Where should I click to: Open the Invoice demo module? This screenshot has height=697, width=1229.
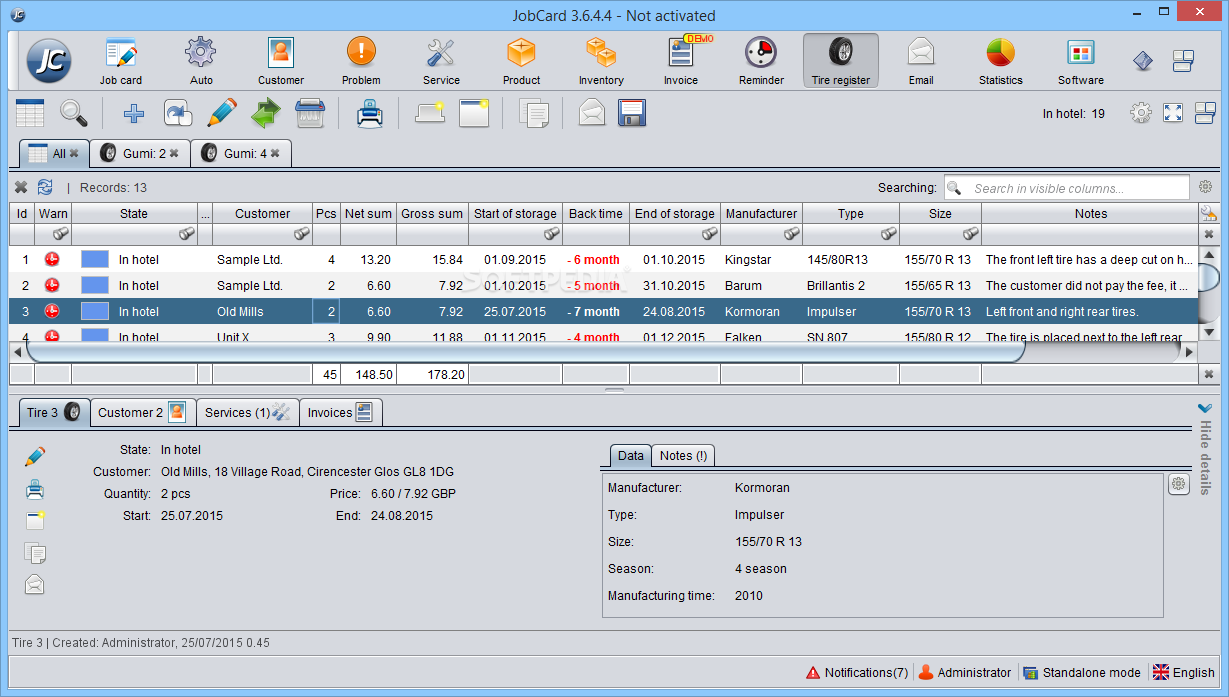click(681, 61)
